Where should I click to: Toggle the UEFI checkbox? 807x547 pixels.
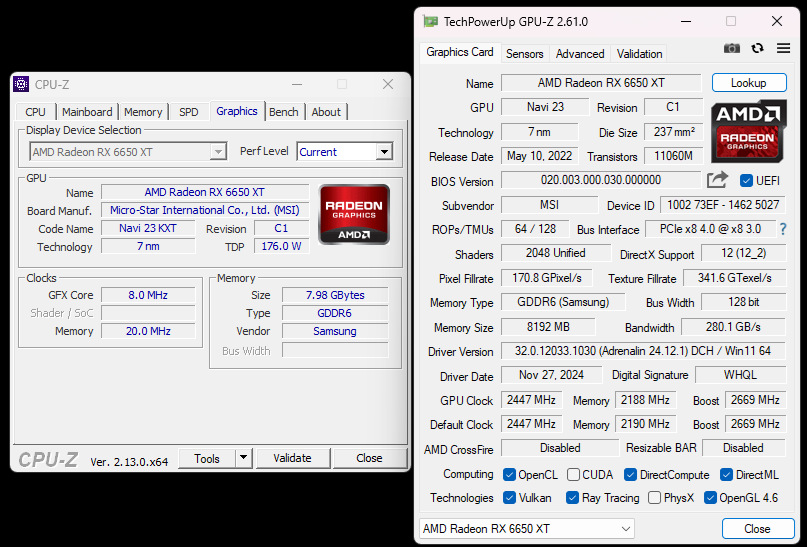tap(746, 181)
